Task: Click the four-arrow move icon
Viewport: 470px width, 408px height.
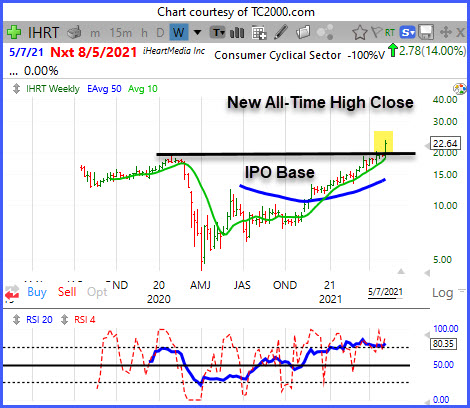Action: click(x=445, y=32)
